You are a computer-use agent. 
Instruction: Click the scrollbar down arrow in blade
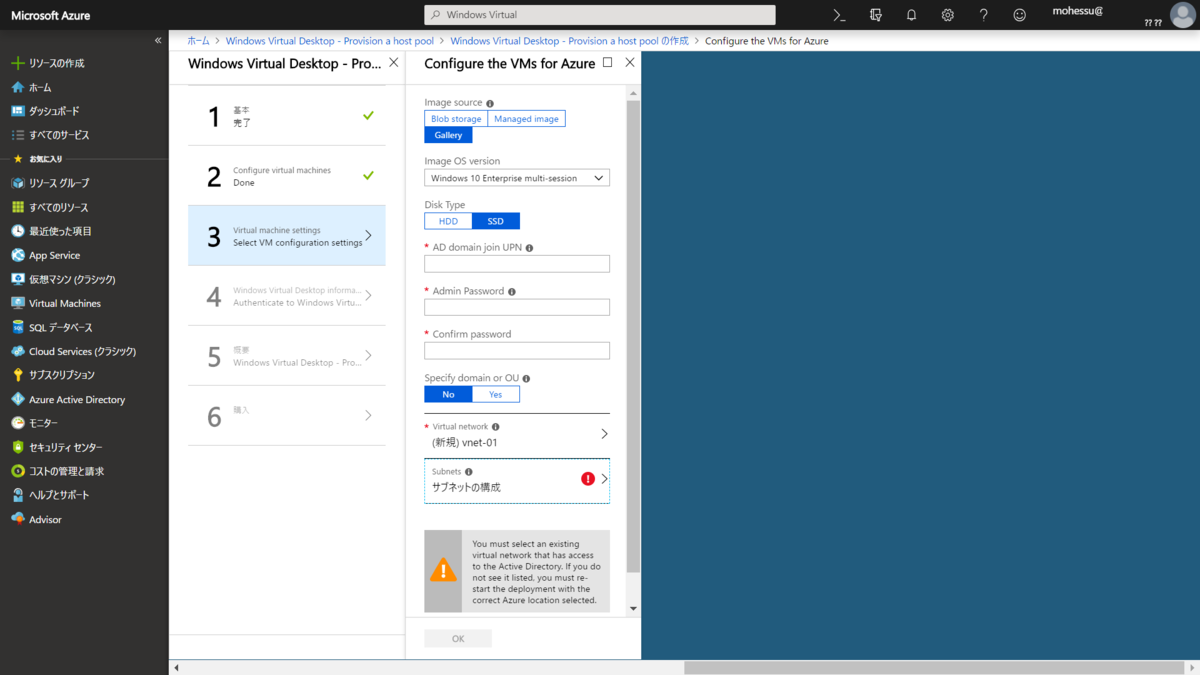point(633,607)
